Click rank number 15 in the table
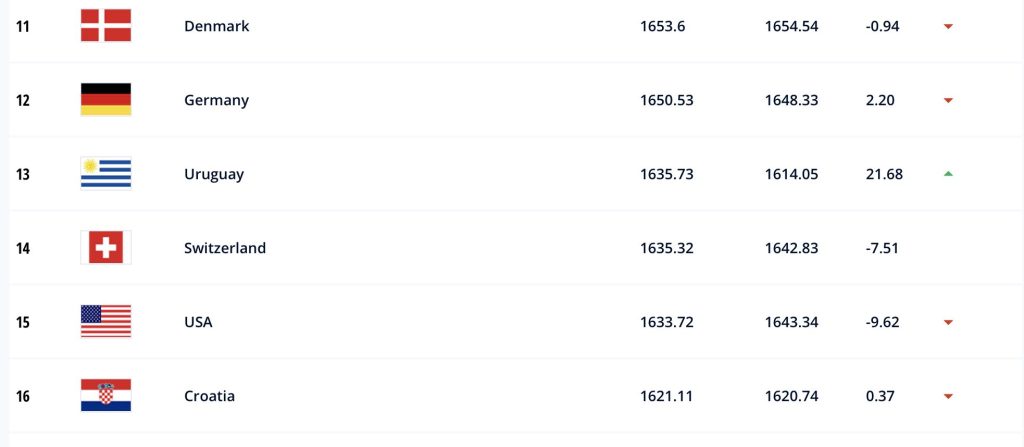Image resolution: width=1024 pixels, height=447 pixels. (x=23, y=322)
